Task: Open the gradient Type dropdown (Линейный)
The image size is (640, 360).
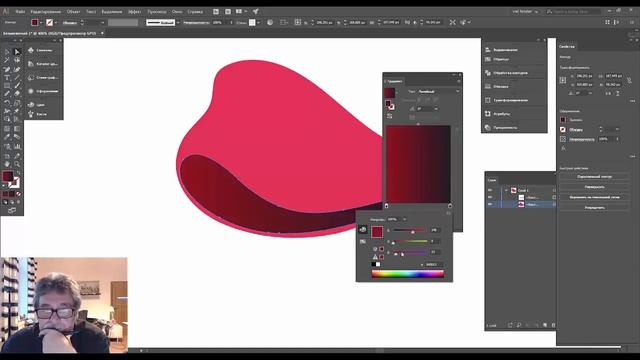Action: click(x=438, y=91)
